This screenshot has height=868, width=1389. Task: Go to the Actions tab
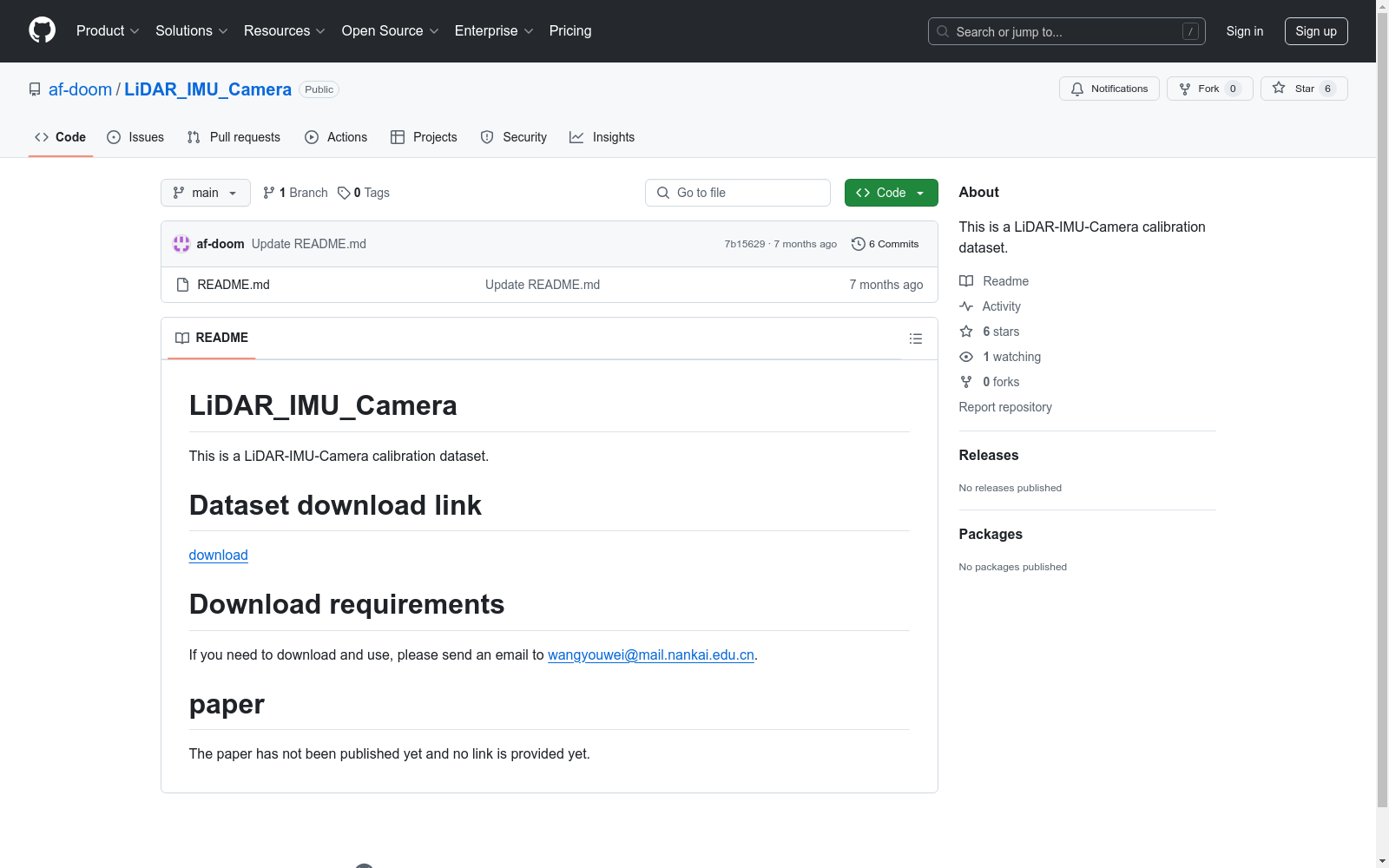336,137
